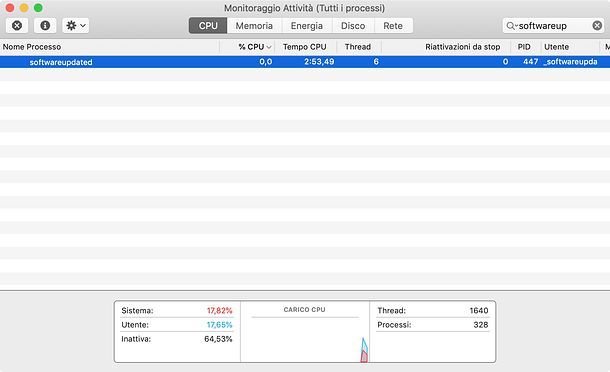Switch to the CPU tab
Viewport: 610px width, 372px height.
[x=208, y=26]
